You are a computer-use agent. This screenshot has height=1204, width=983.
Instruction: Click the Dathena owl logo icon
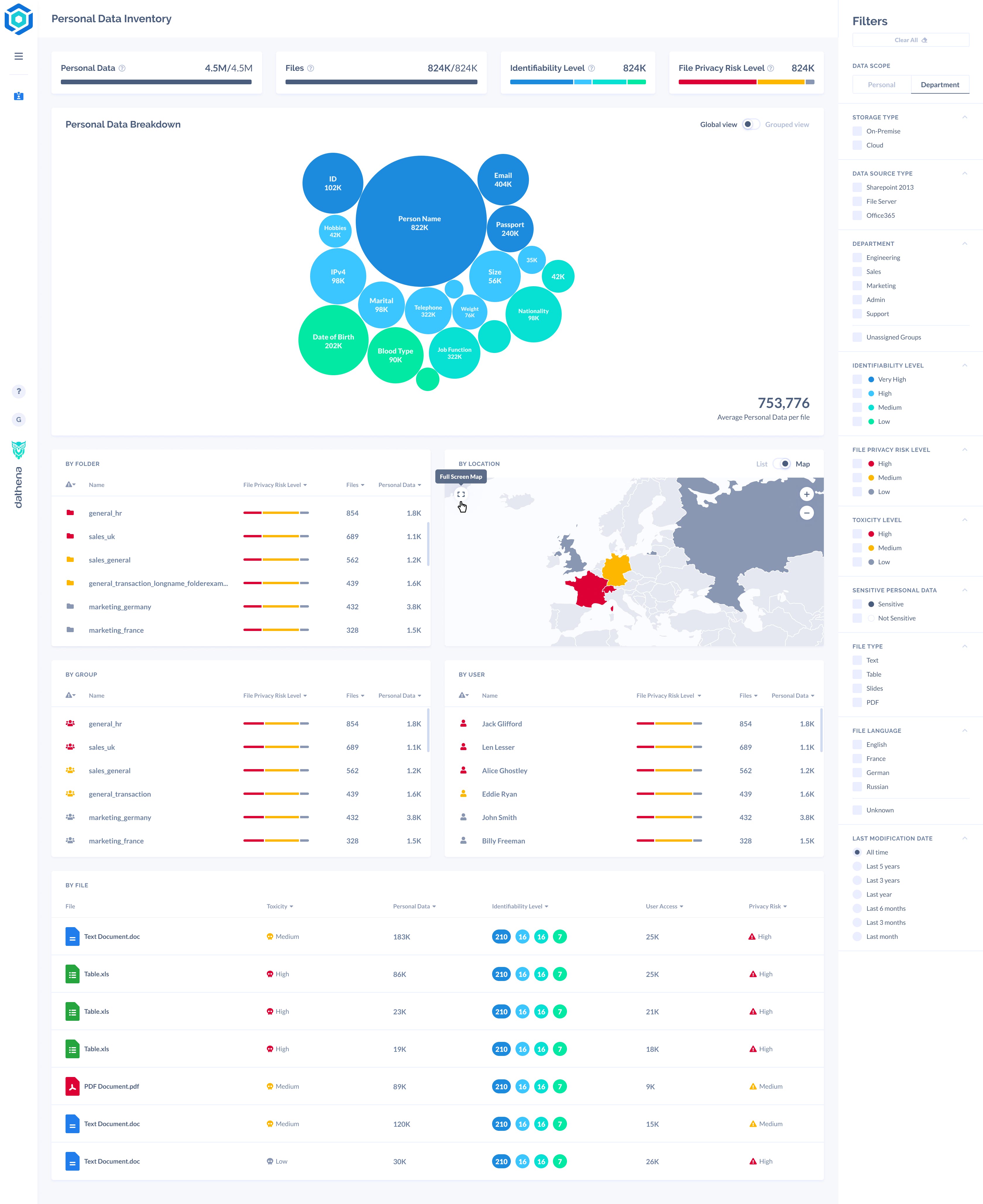coord(19,450)
